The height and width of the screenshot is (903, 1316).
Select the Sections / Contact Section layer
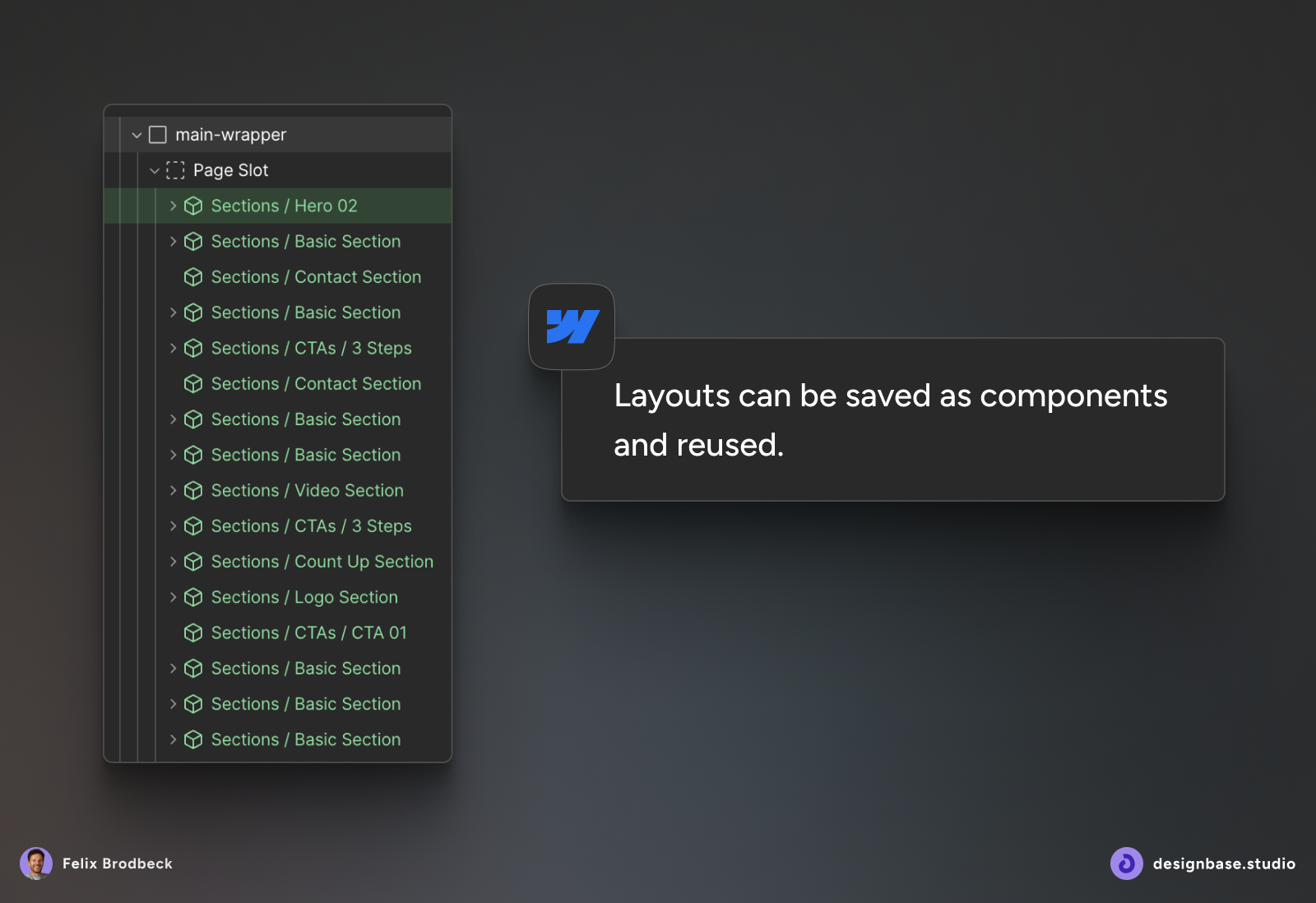coord(316,277)
